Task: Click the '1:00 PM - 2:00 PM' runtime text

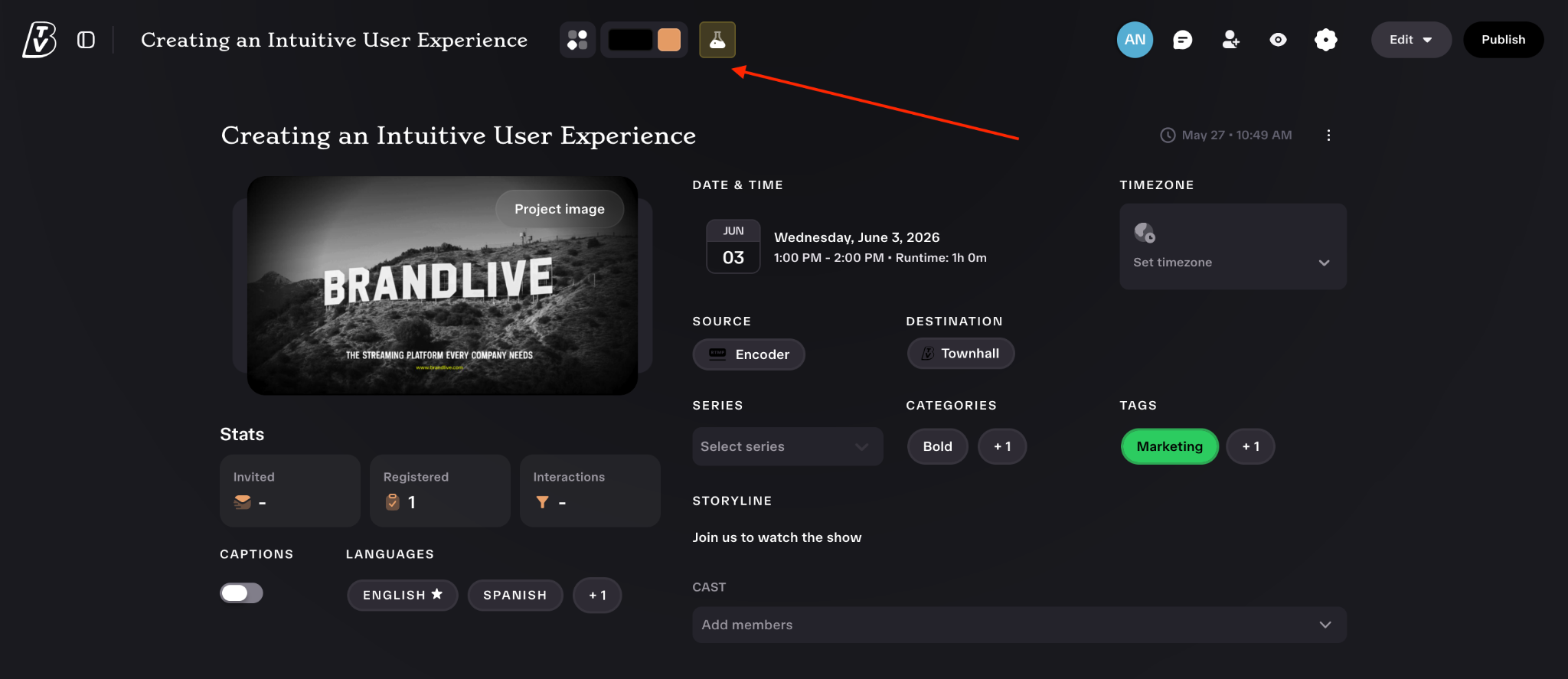Action: coord(880,258)
